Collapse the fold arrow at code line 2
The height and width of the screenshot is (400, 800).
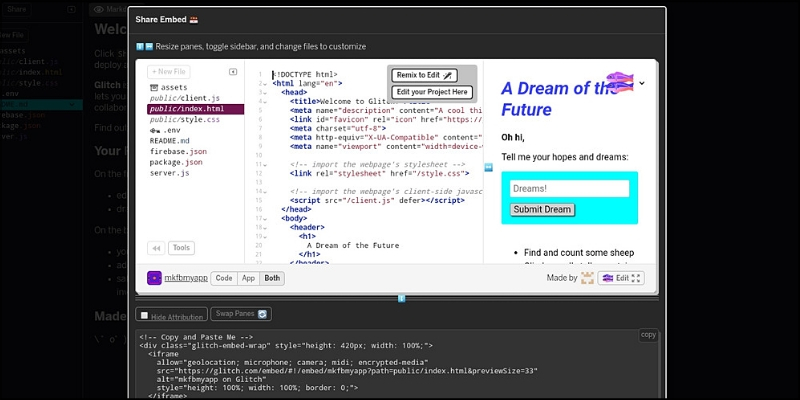(265, 84)
